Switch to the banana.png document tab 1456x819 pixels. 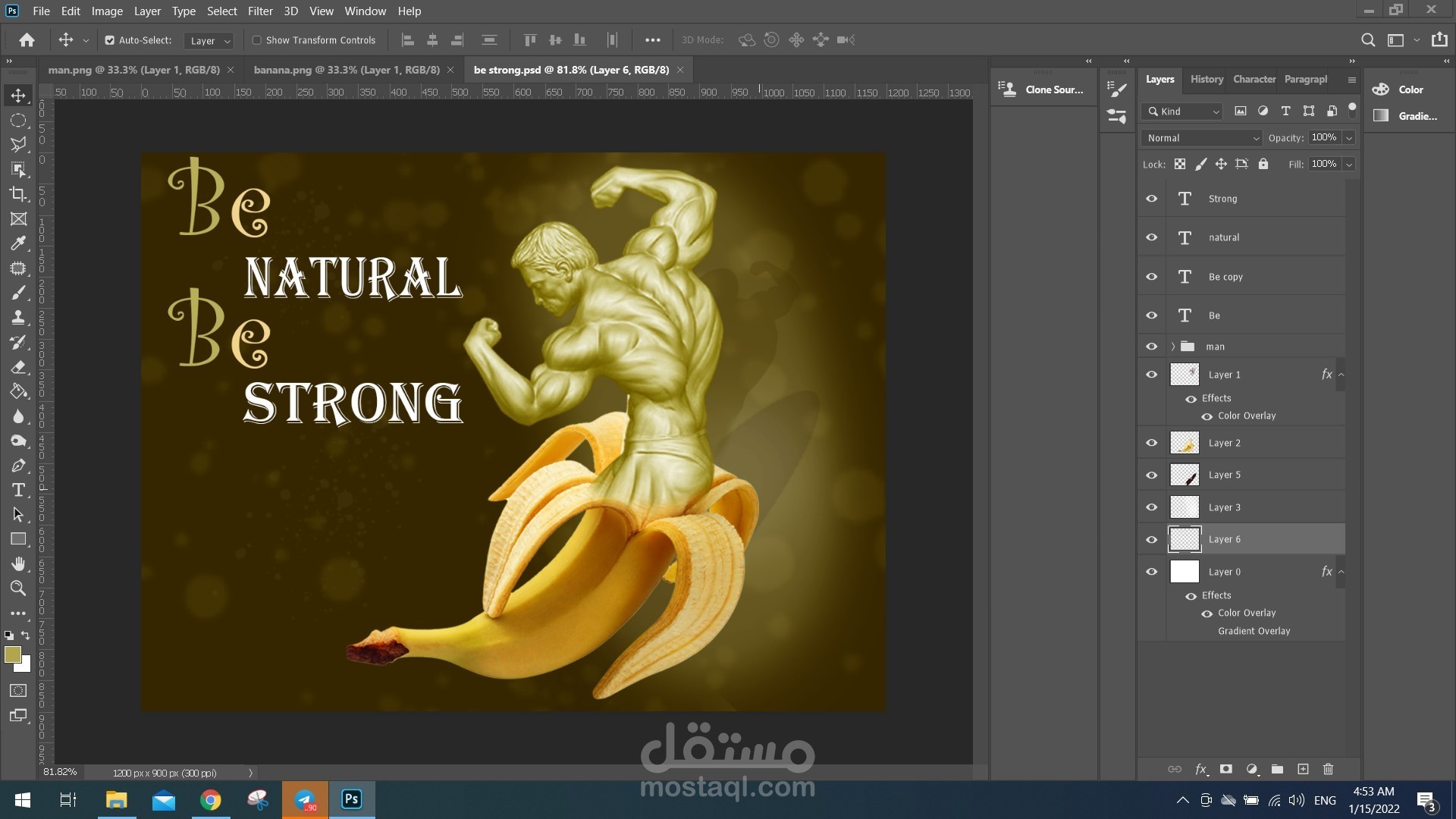pyautogui.click(x=347, y=70)
